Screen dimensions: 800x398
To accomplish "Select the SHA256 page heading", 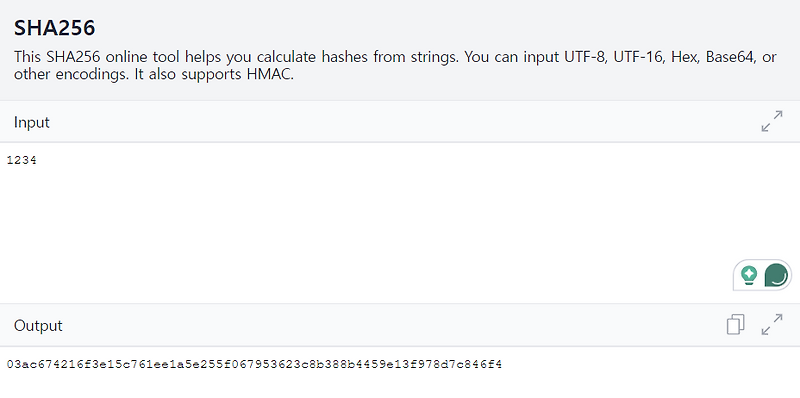I will tap(54, 28).
